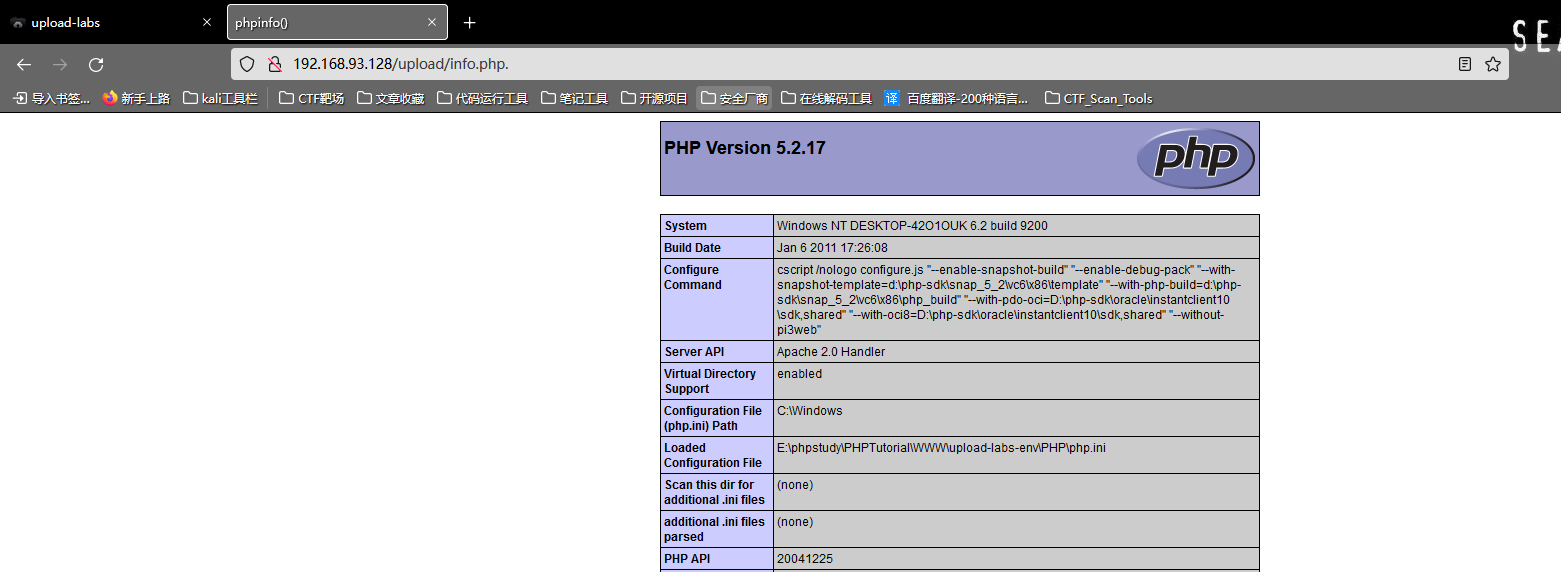Open 新手上路 Firefox bookmark

pos(137,98)
